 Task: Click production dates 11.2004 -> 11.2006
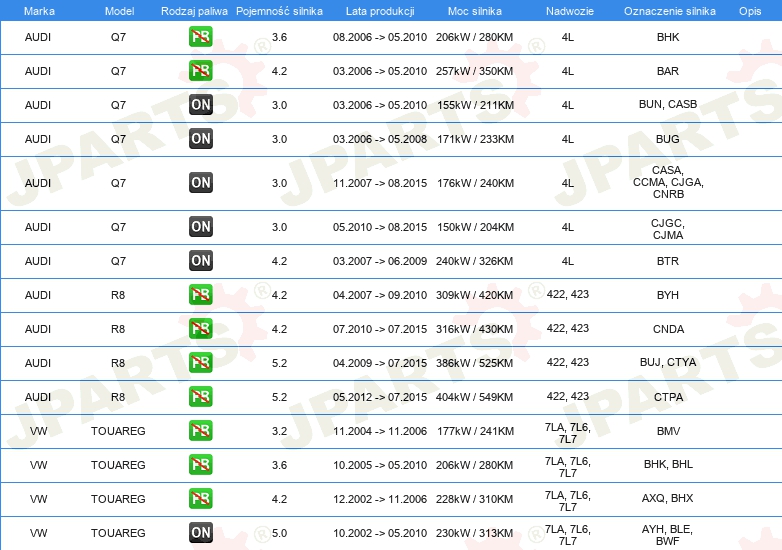point(380,431)
